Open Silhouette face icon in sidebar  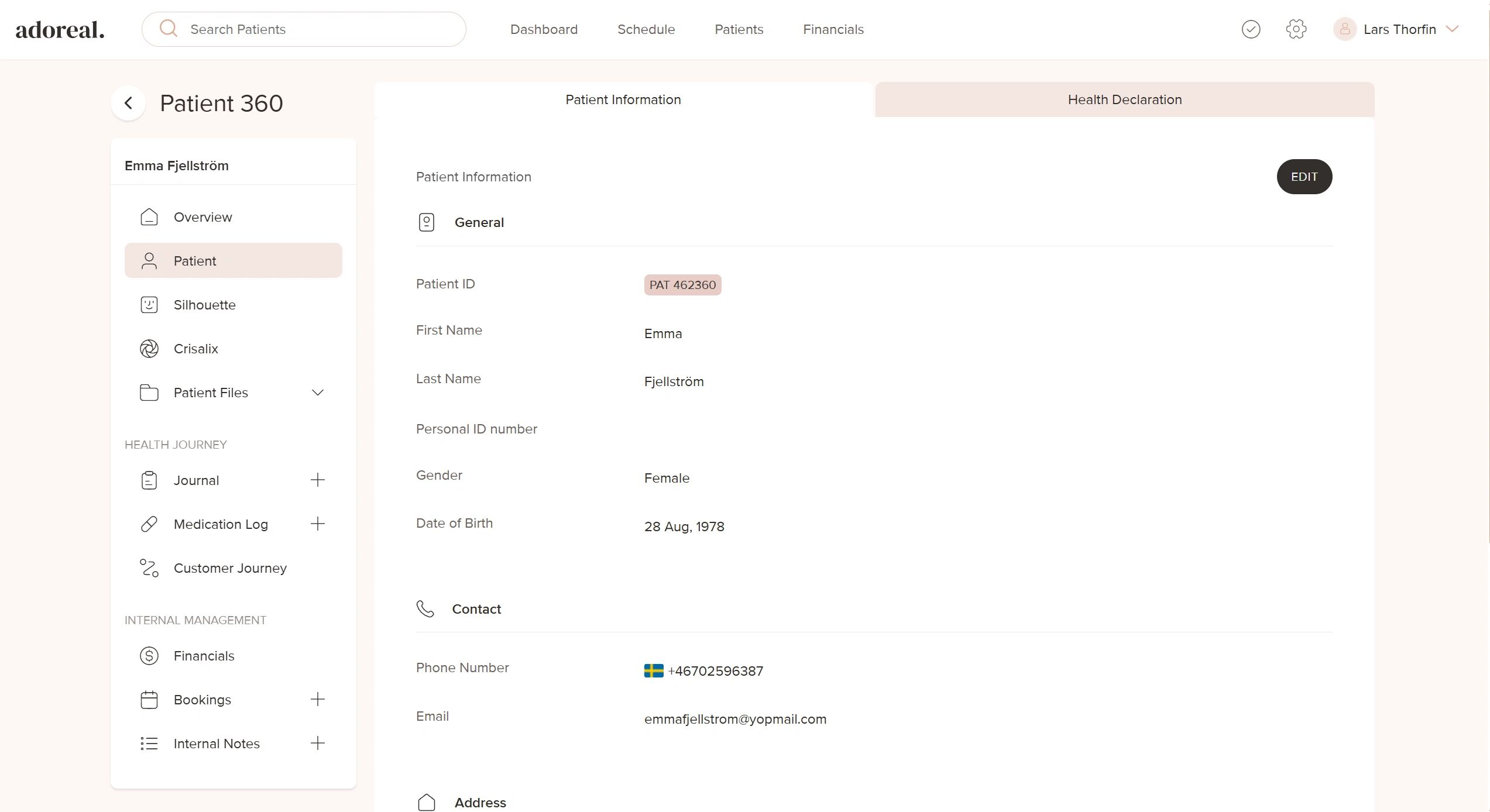coord(149,305)
